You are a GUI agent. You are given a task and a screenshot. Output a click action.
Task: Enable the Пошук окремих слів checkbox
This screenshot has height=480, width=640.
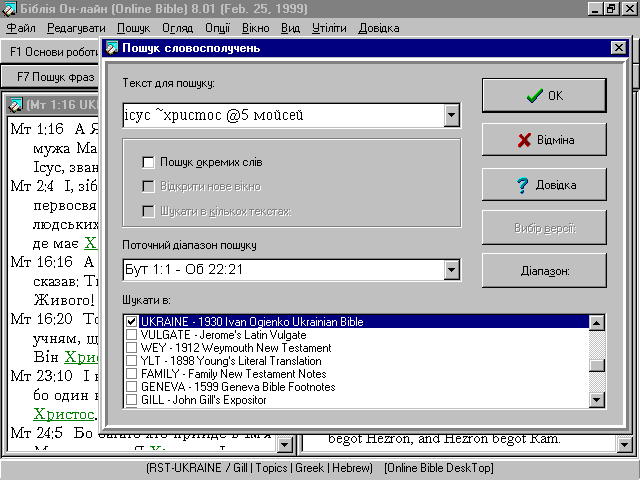pyautogui.click(x=149, y=162)
